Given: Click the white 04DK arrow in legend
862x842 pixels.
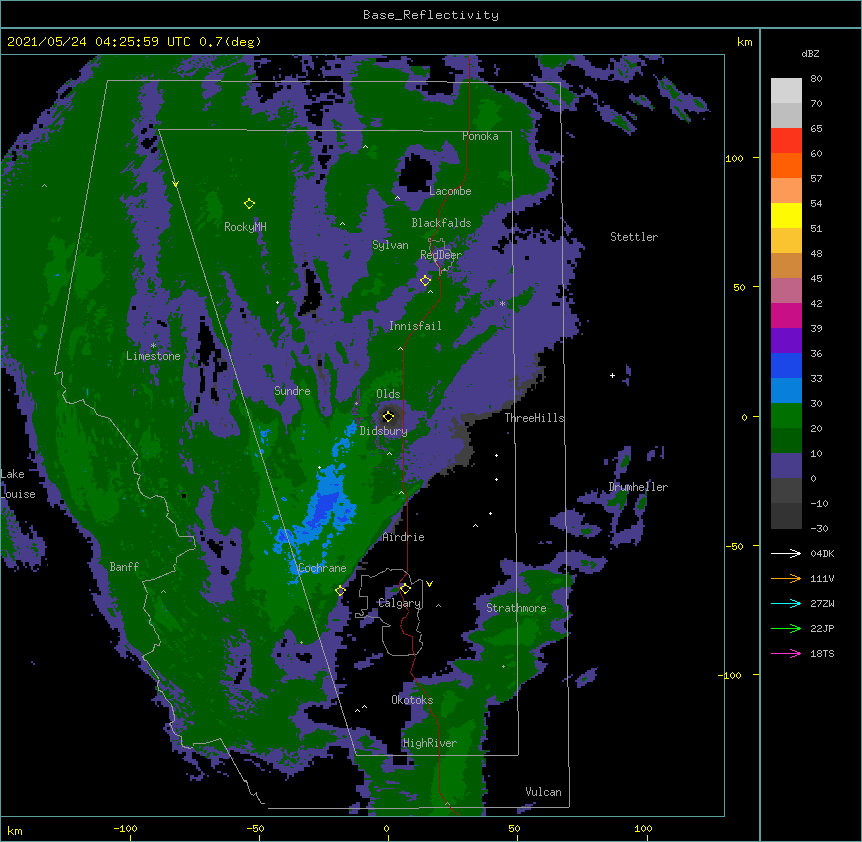Looking at the screenshot, I should pyautogui.click(x=786, y=553).
